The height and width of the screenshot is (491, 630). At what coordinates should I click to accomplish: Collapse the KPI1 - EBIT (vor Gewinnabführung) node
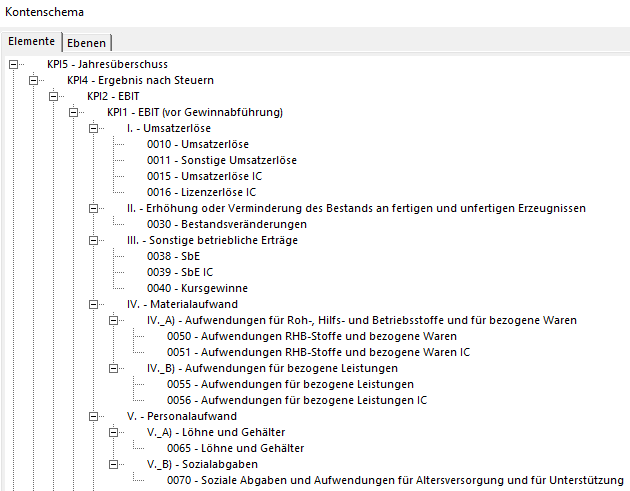74,112
